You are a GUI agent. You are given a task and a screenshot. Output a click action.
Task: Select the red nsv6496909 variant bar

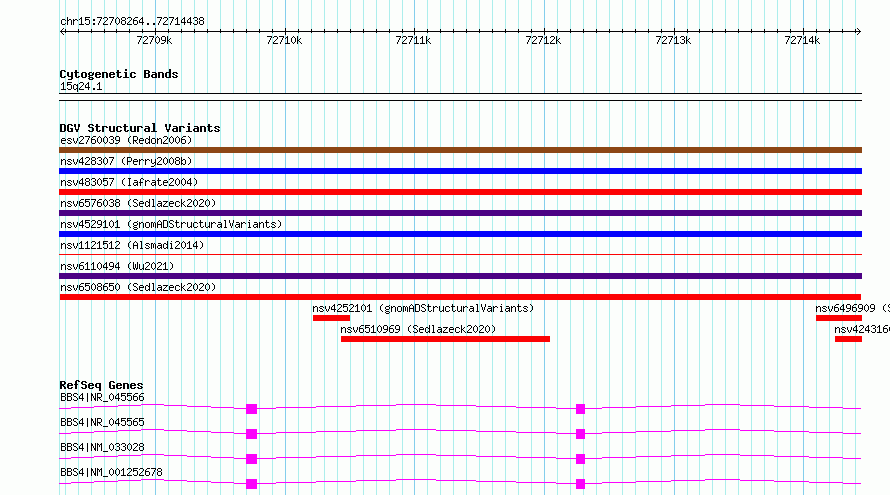click(839, 318)
